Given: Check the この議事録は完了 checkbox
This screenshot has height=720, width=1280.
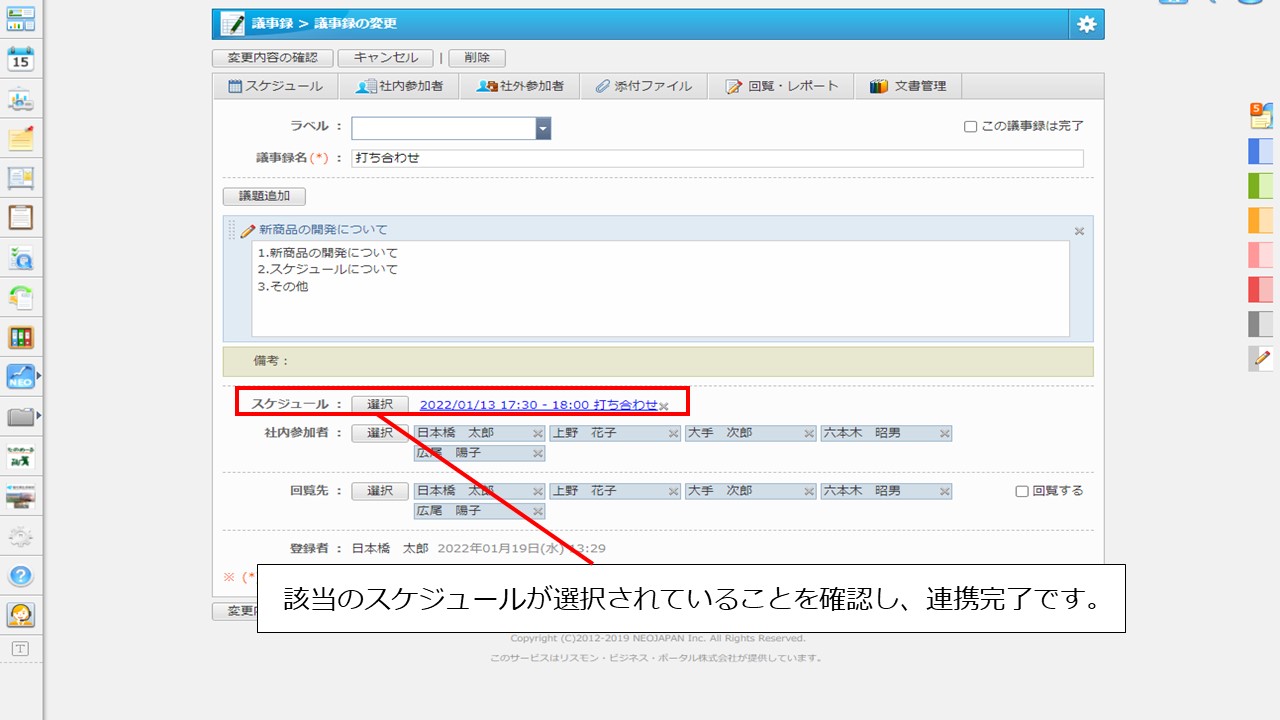Looking at the screenshot, I should (x=970, y=127).
